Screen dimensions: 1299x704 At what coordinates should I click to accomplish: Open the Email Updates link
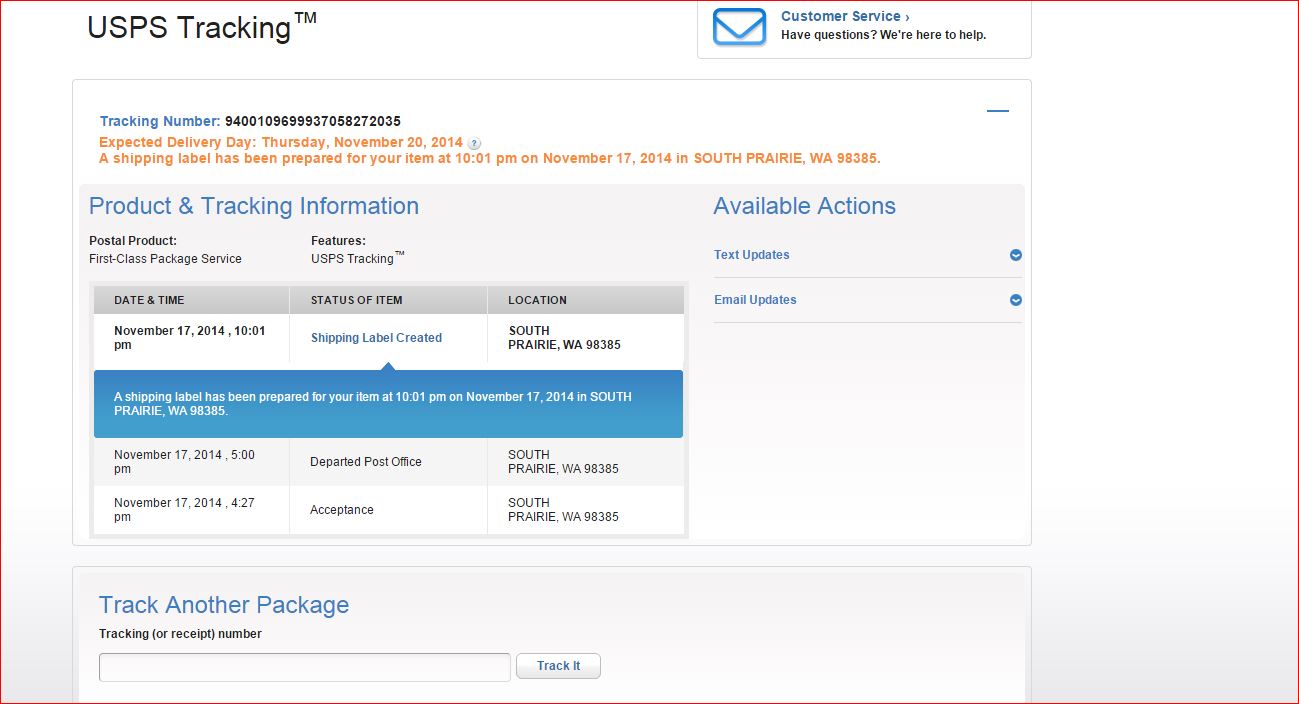[755, 300]
